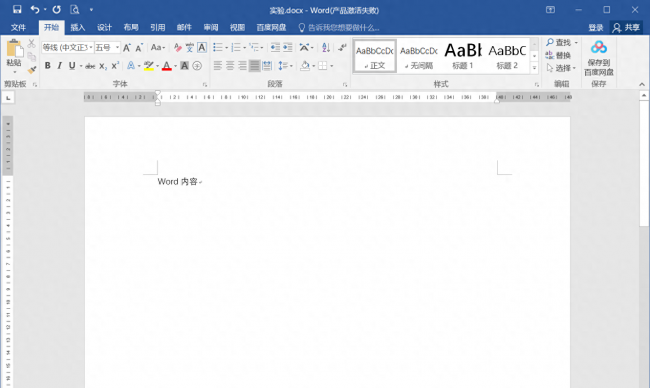The image size is (650, 388).
Task: Click Decrease Indent icon
Action: [x=275, y=47]
